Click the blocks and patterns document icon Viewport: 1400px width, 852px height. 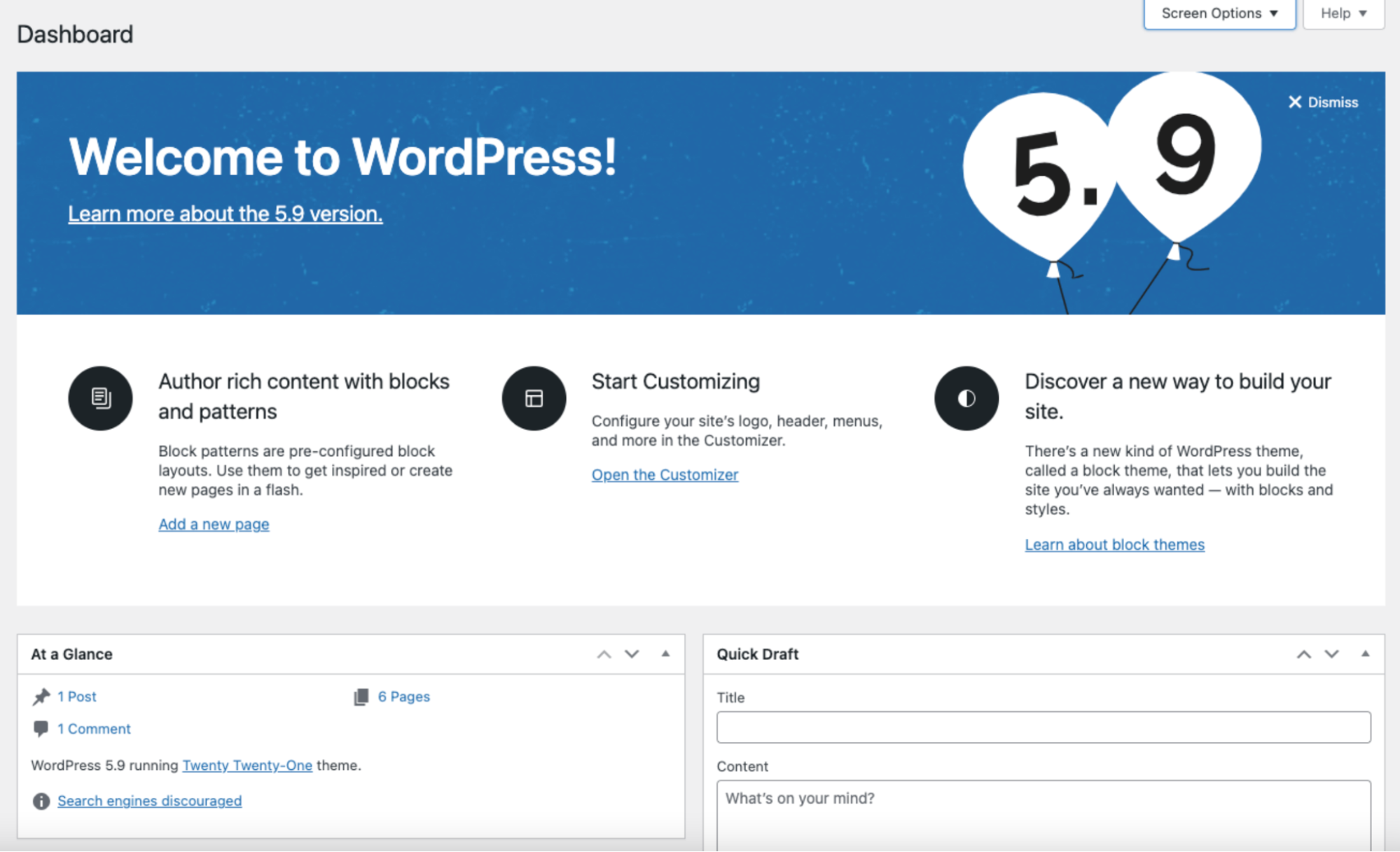pos(100,398)
